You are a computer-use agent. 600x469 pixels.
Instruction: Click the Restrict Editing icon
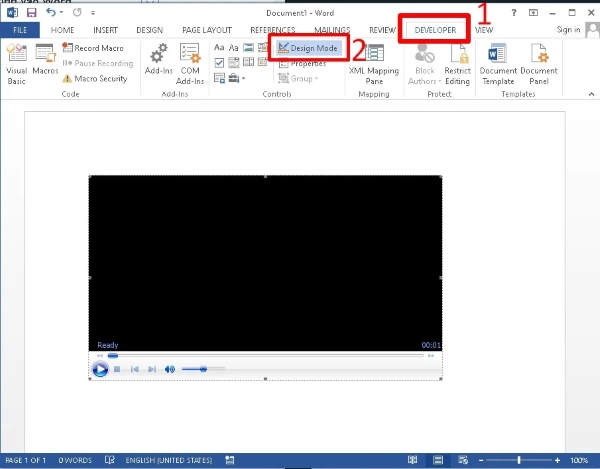click(x=457, y=60)
